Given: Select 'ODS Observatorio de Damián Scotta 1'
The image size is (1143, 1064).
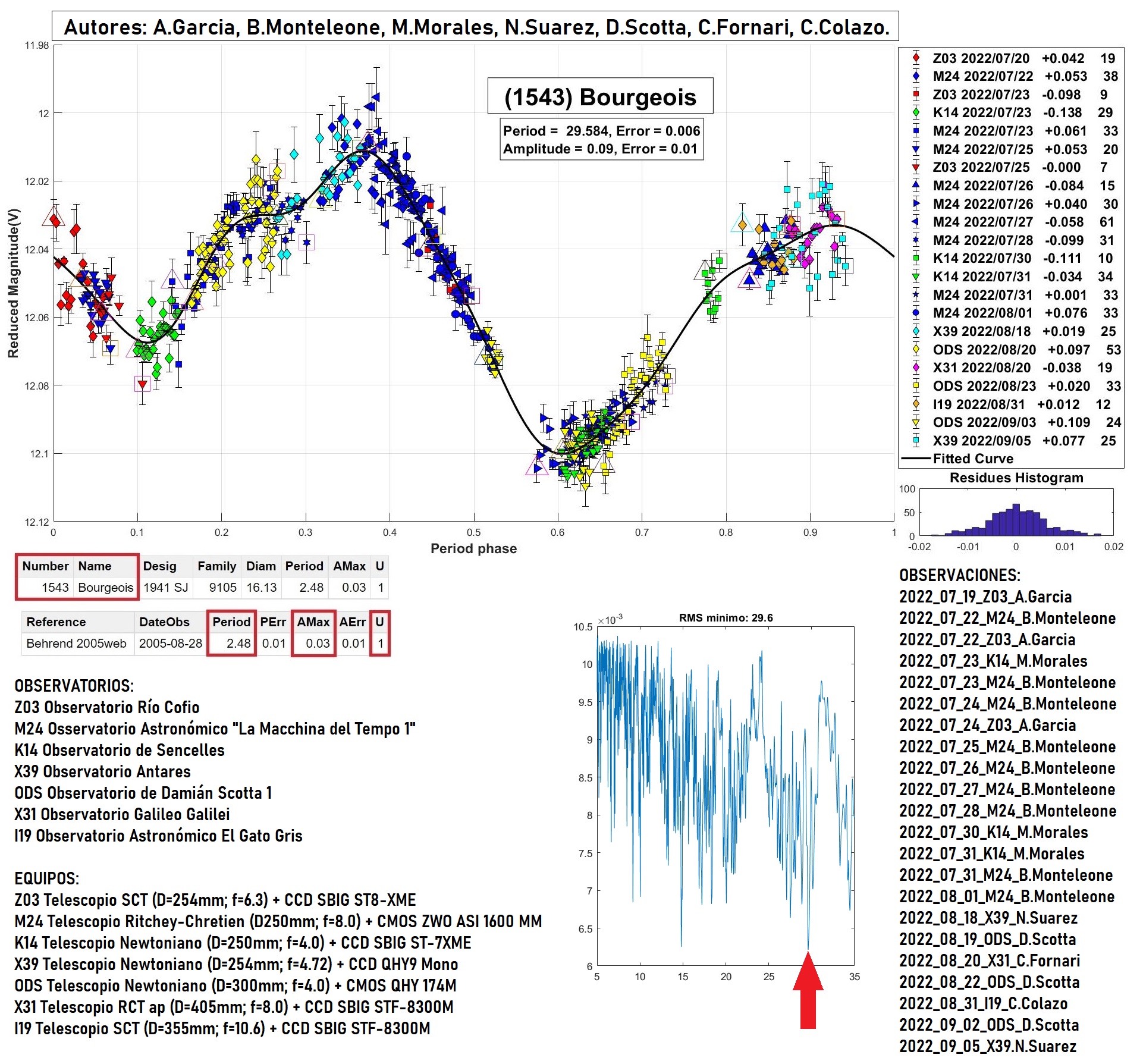Looking at the screenshot, I should (143, 793).
